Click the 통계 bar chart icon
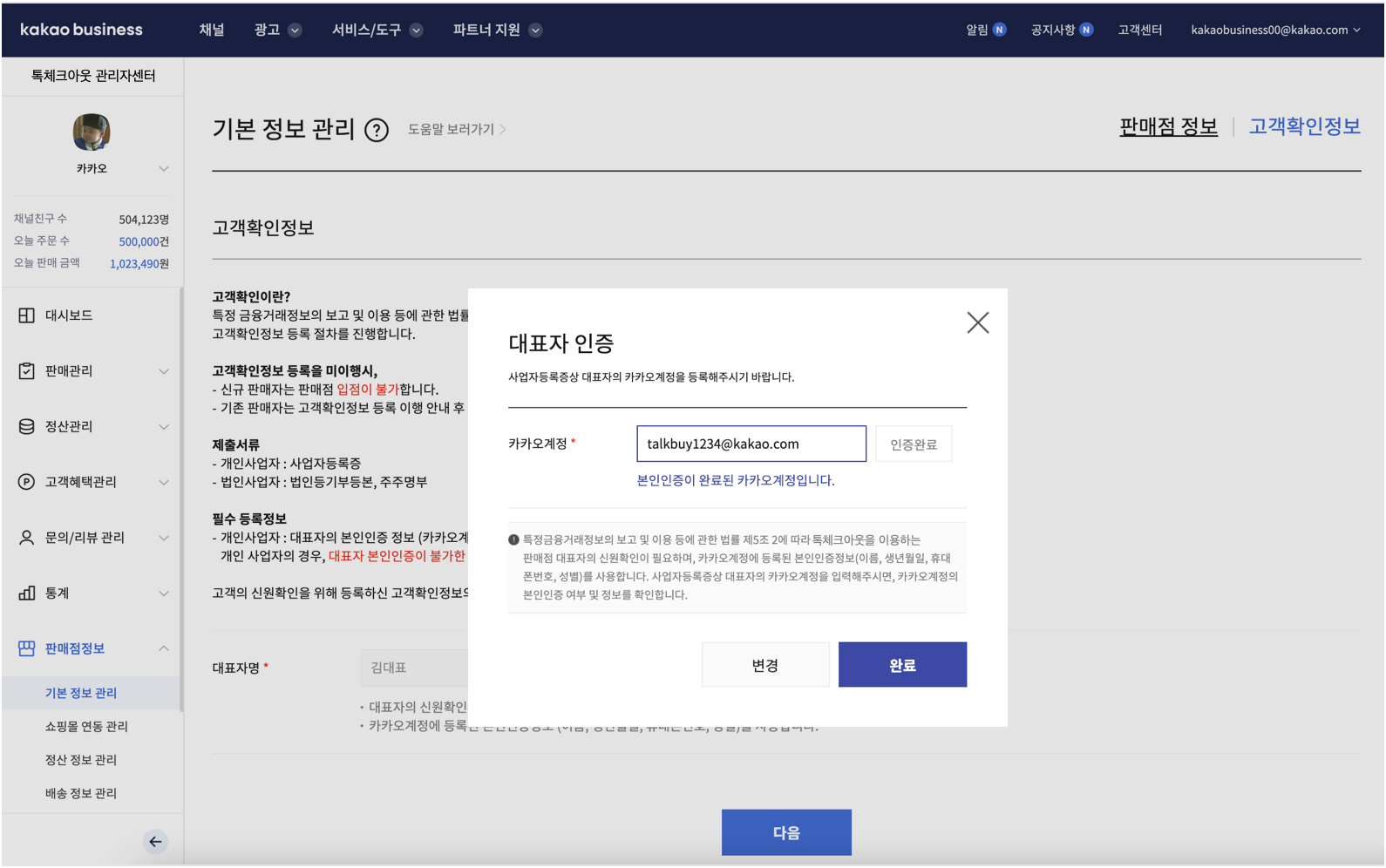Viewport: 1386px width, 868px height. coord(27,593)
